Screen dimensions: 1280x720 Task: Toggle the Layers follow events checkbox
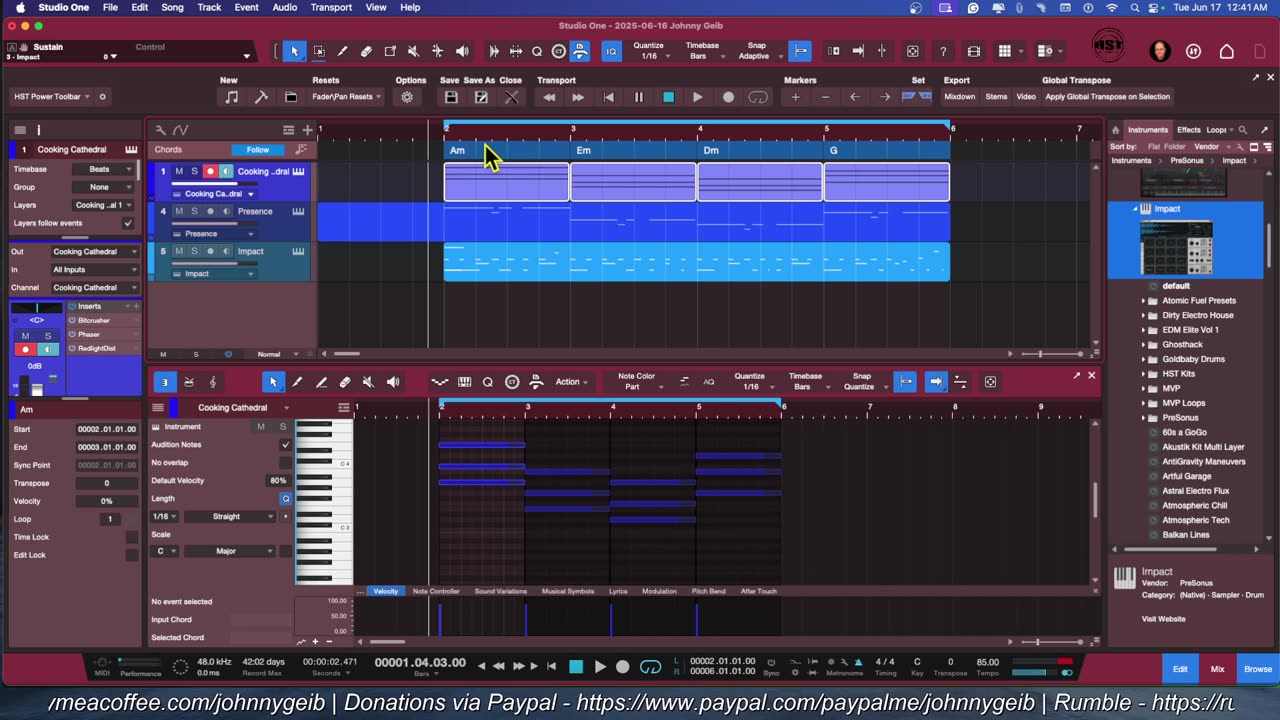128,223
